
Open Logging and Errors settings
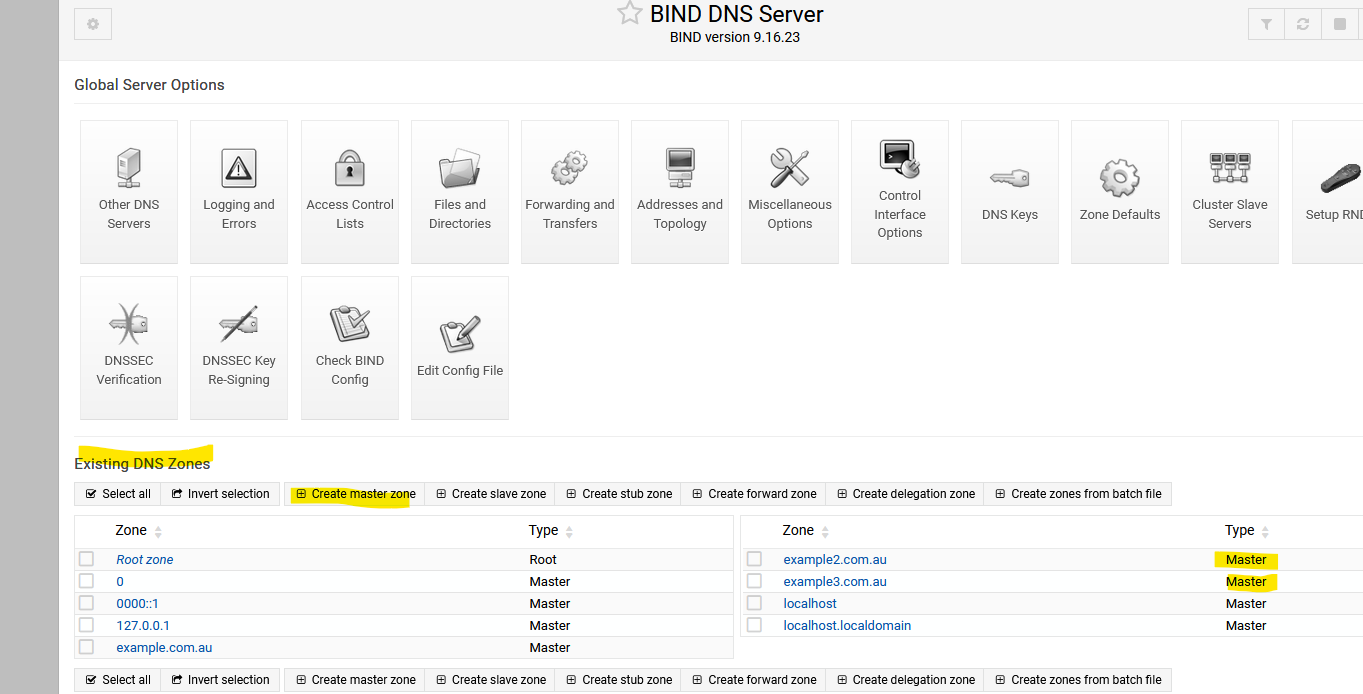point(239,192)
